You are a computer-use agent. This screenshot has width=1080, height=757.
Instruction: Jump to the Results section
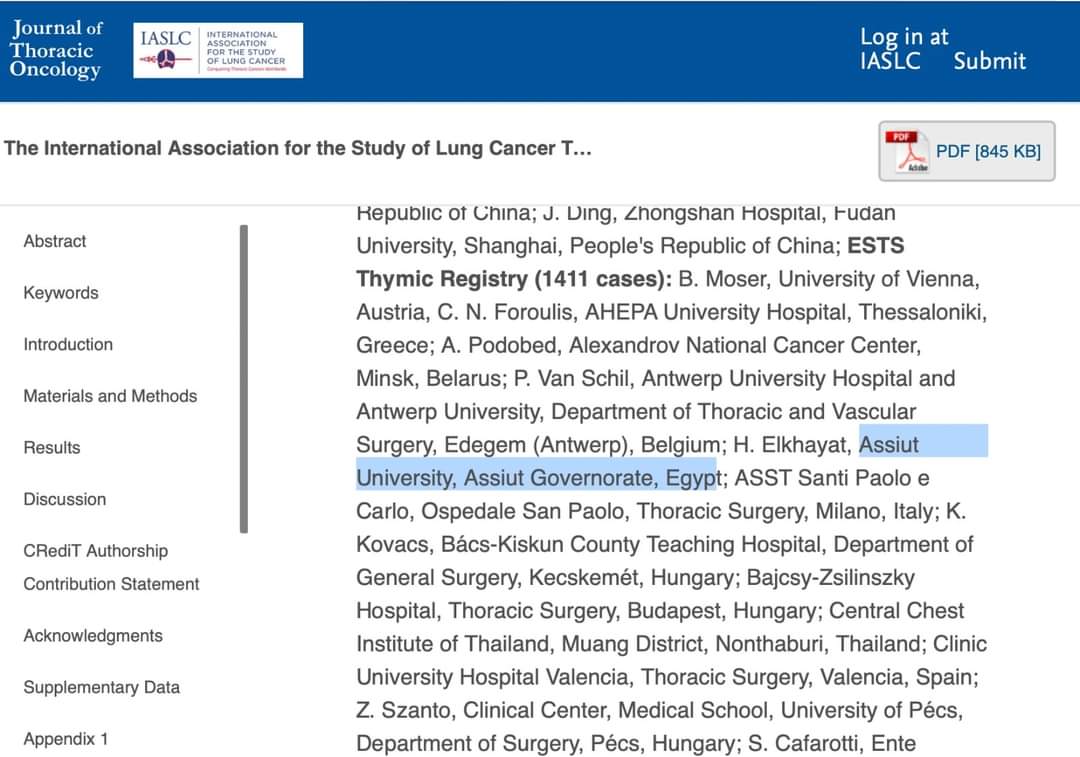[52, 447]
